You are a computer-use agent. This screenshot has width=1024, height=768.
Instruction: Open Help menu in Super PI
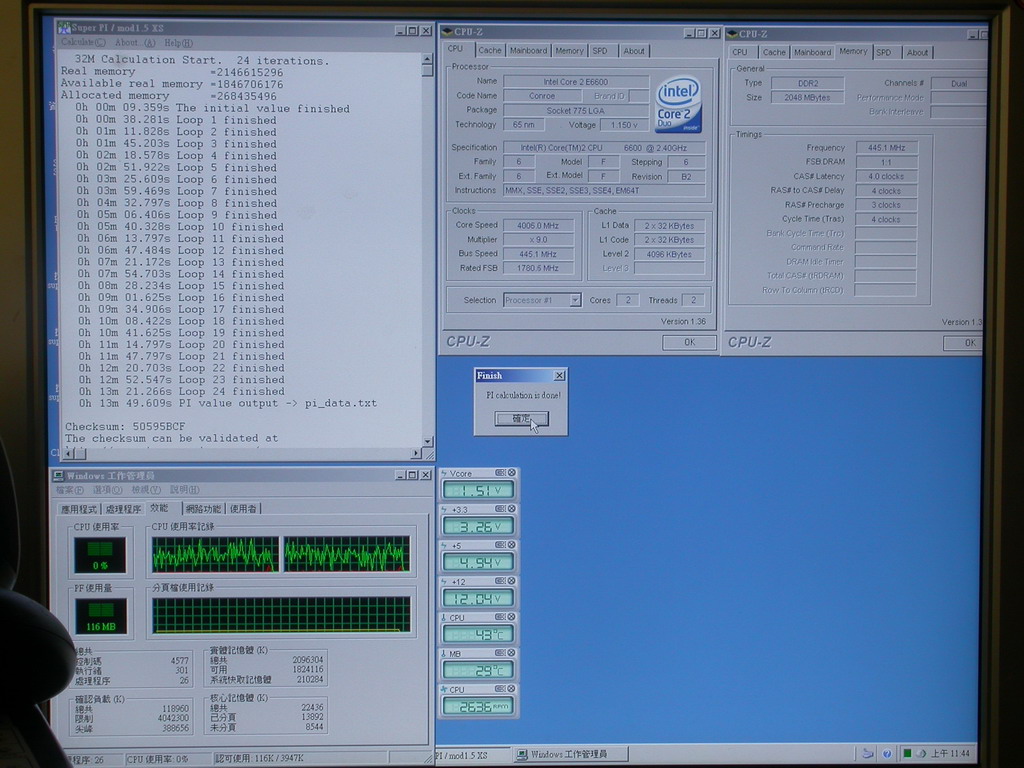click(x=178, y=43)
